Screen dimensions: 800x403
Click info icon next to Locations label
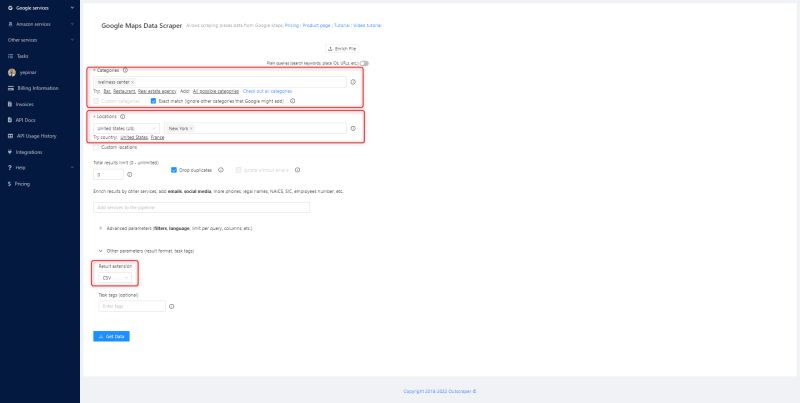point(122,117)
